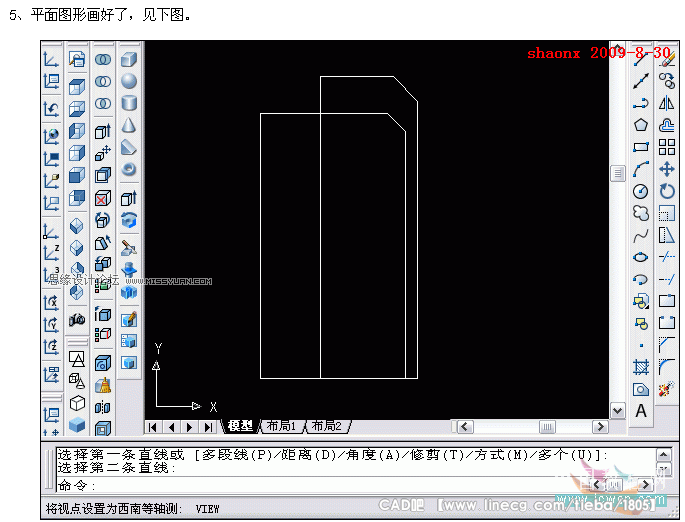
Task: Select the Torus solid tool
Action: [128, 169]
